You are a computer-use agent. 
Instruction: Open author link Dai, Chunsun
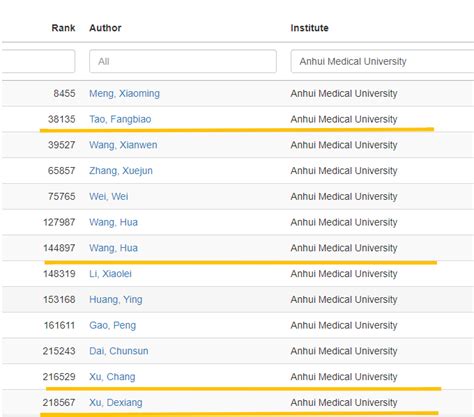119,351
